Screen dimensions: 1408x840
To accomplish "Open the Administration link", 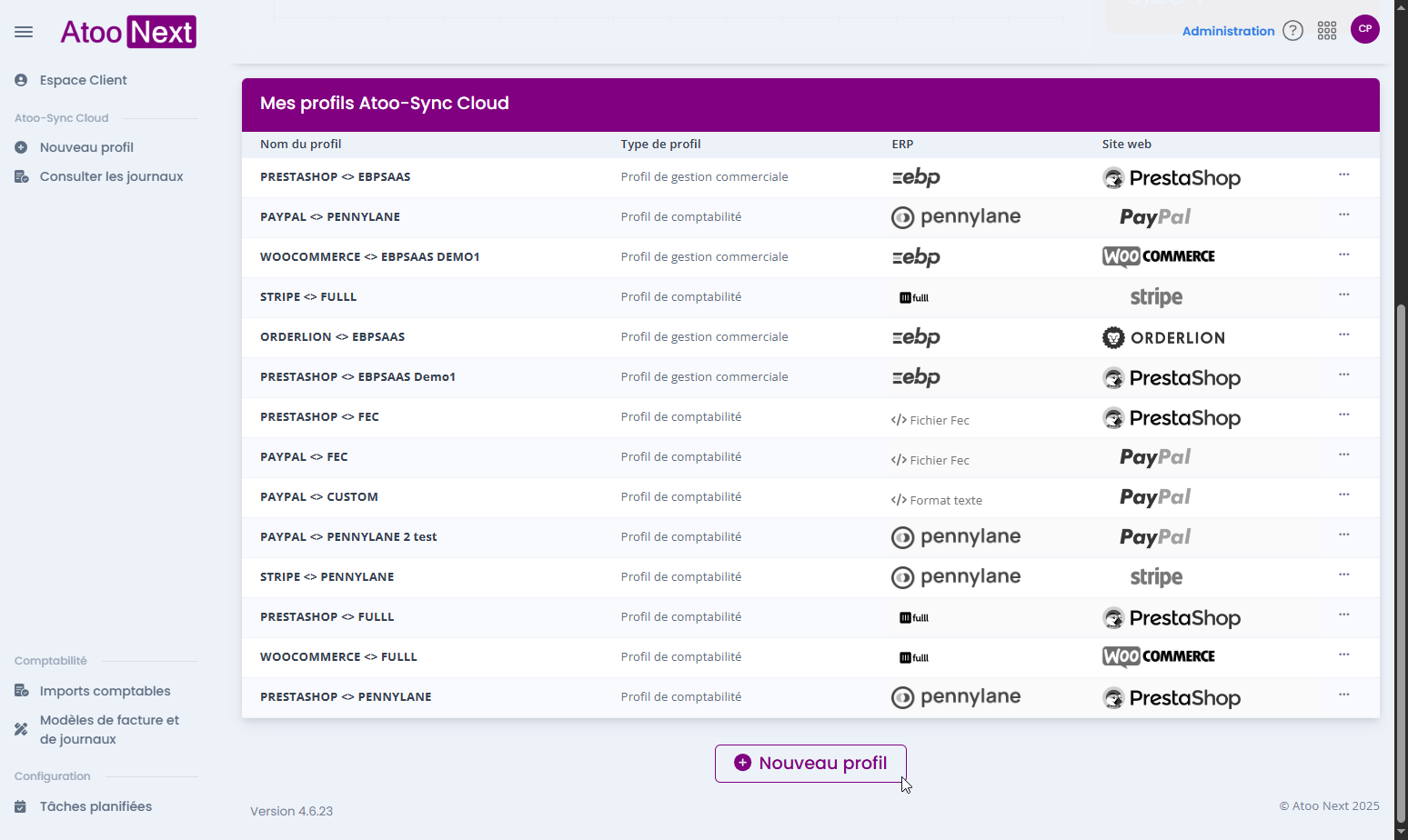I will point(1228,31).
